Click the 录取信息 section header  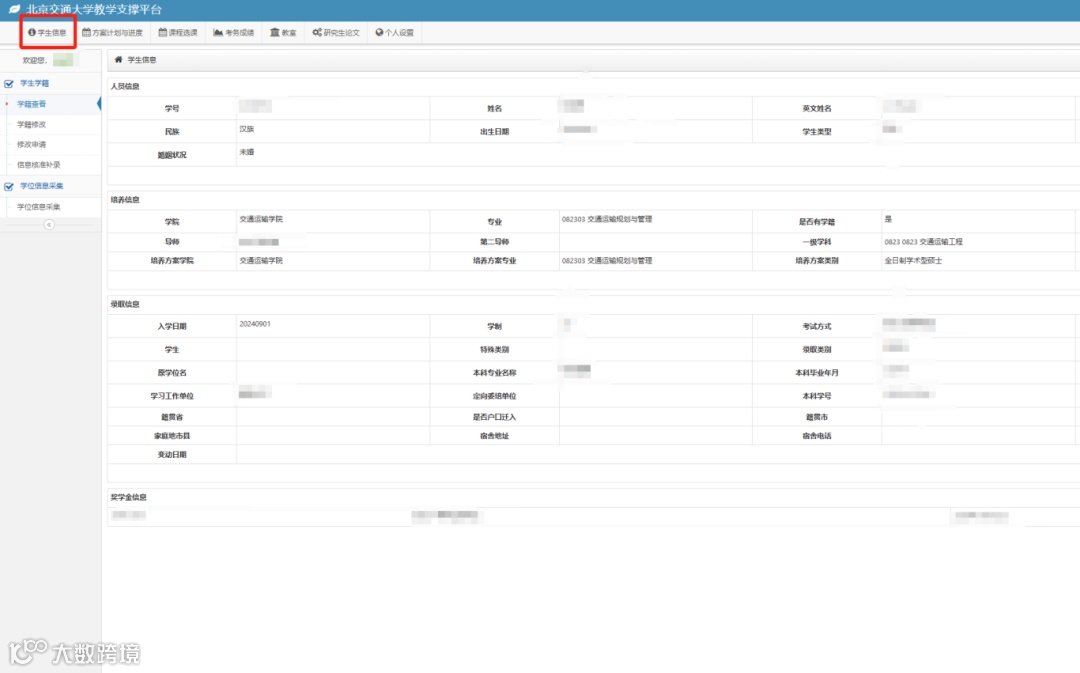pyautogui.click(x=125, y=304)
